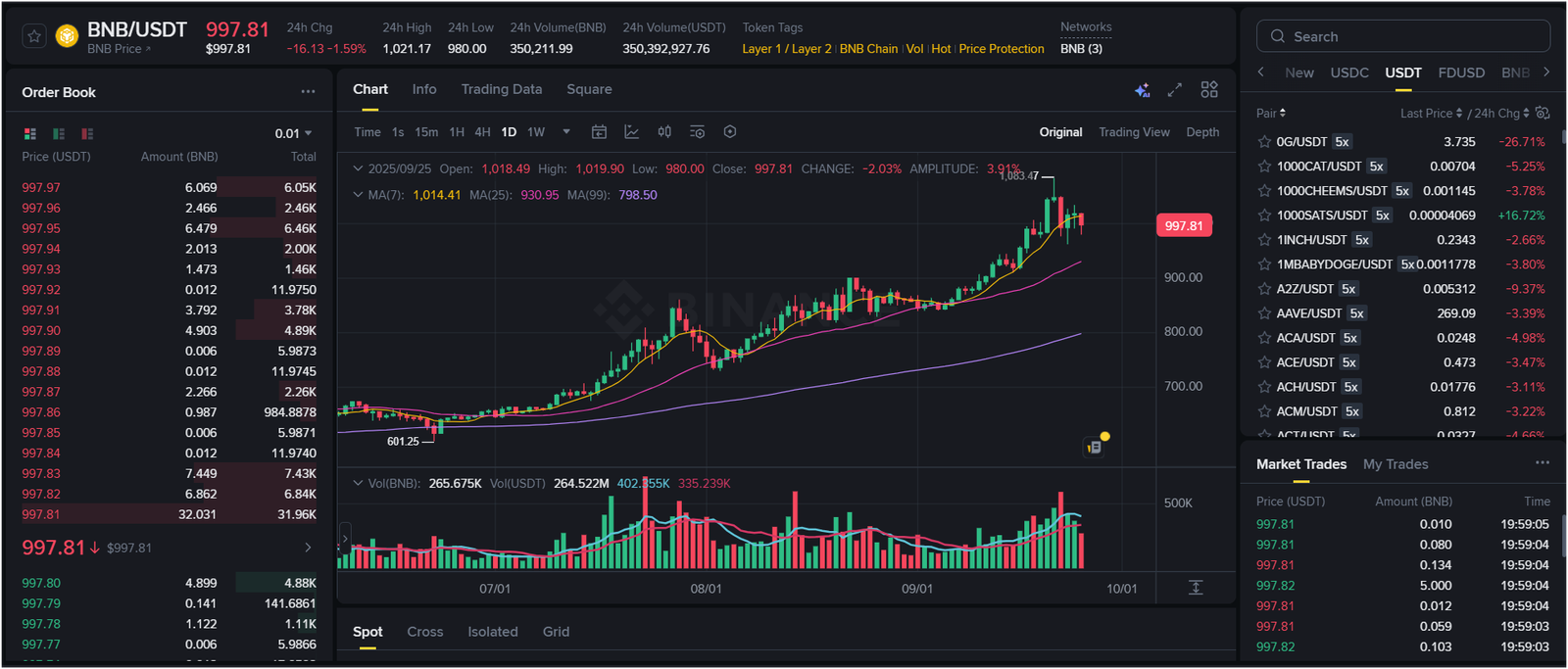Open Order Book more options menu
This screenshot has height=669, width=1568.
click(308, 91)
